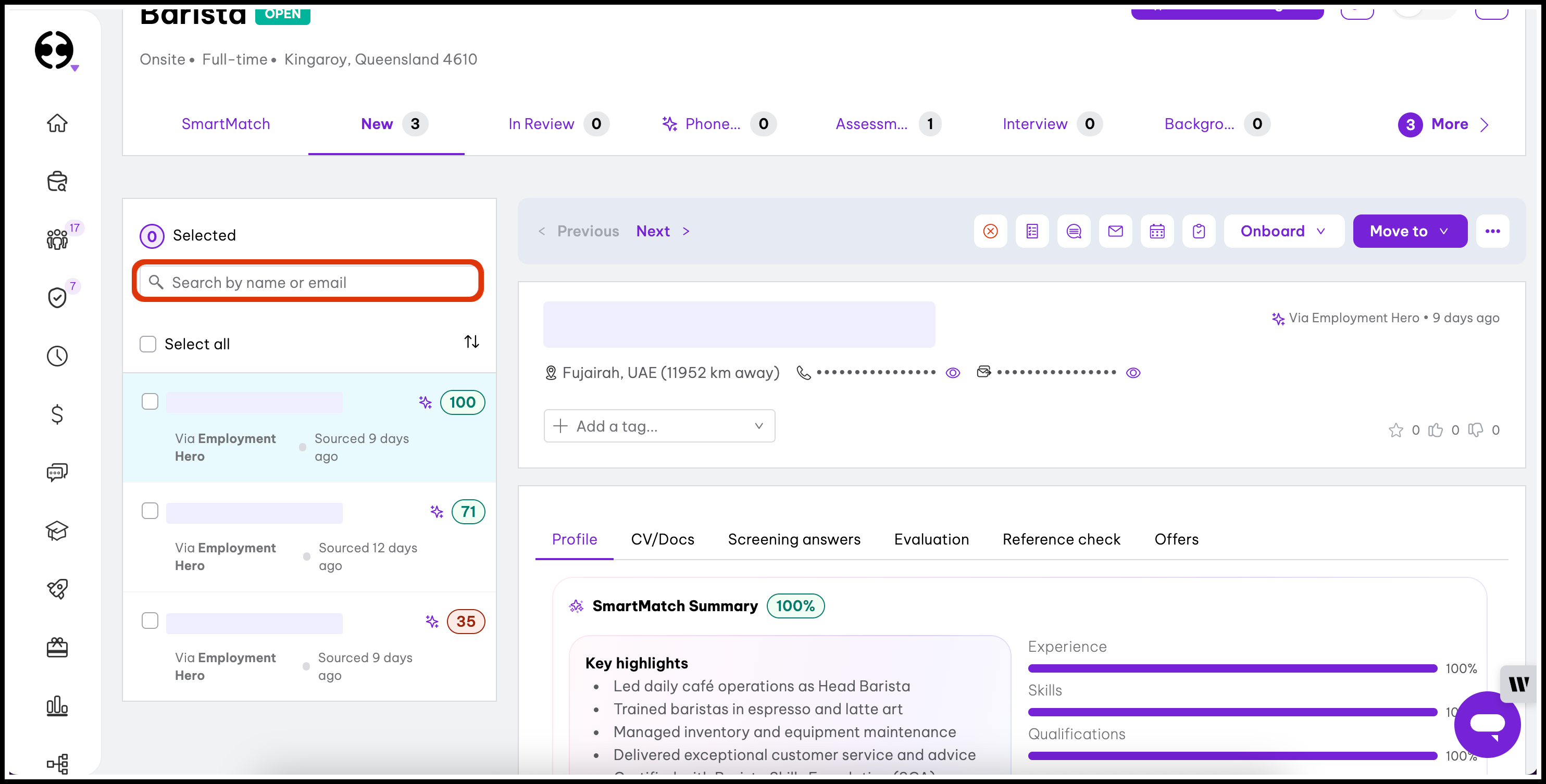Viewport: 1546px width, 784px height.
Task: Expand the Move to dropdown
Action: (1409, 231)
